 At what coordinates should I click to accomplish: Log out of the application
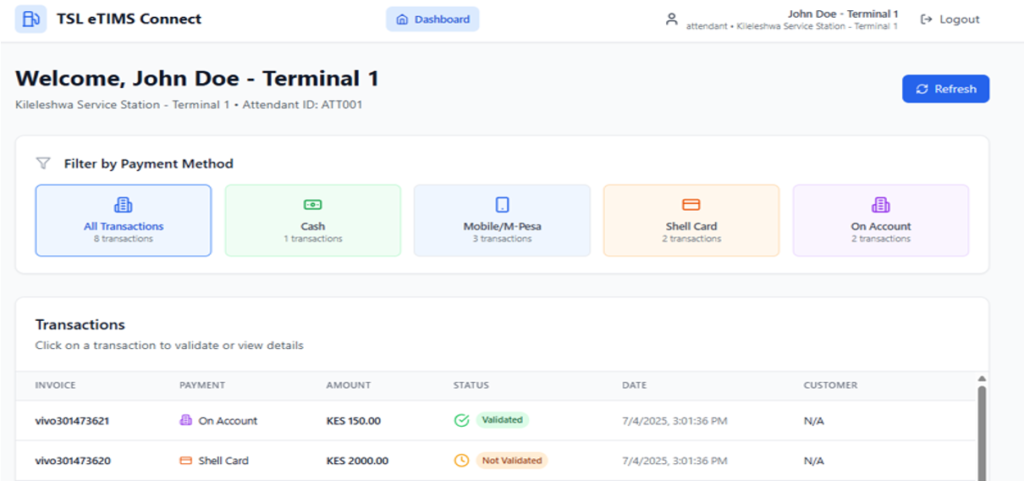(950, 20)
